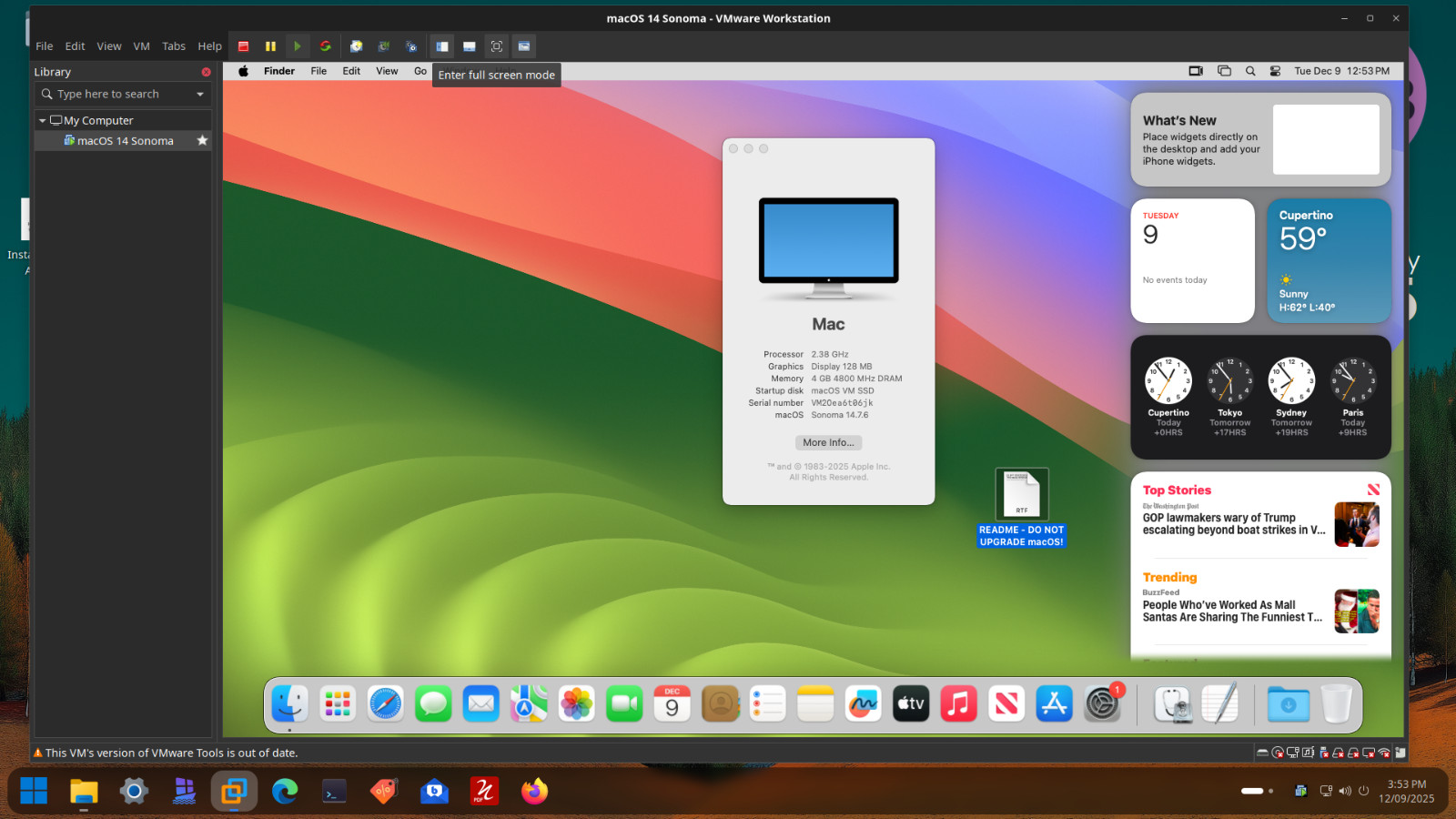Click the USB device status icon
The image size is (1456, 819).
[1323, 753]
